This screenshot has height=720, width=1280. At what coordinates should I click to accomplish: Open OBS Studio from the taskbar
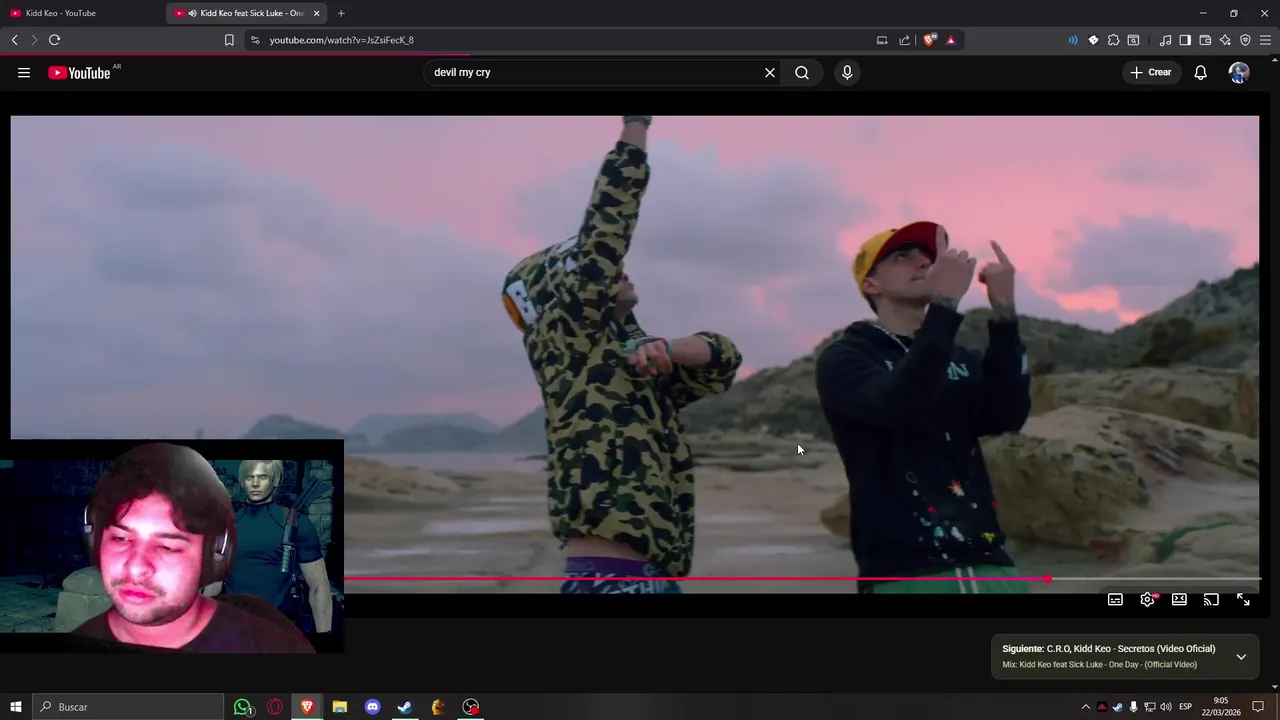471,707
